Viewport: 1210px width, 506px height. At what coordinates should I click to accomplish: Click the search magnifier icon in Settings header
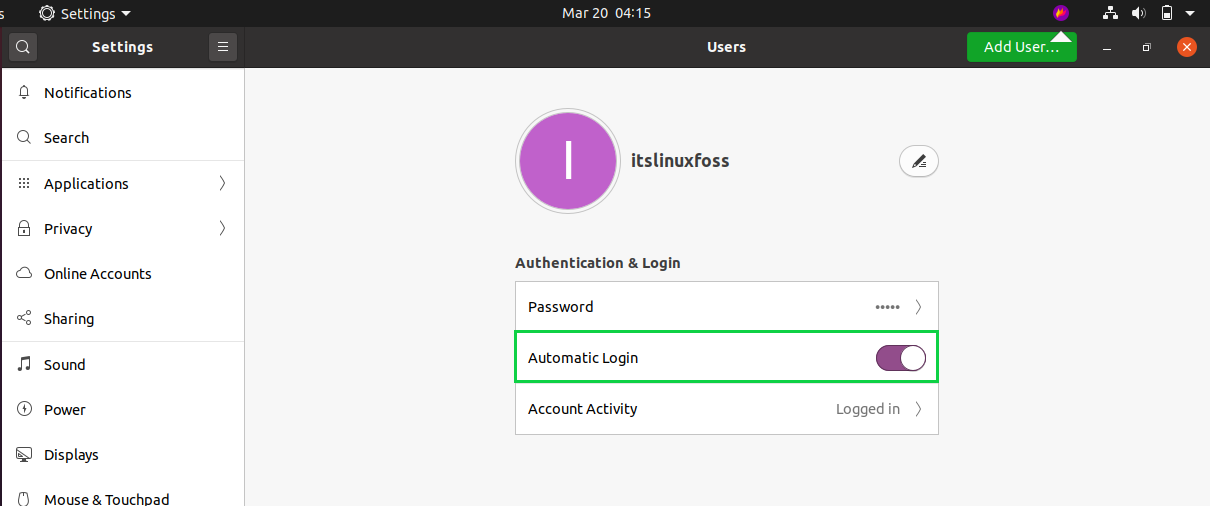(23, 47)
